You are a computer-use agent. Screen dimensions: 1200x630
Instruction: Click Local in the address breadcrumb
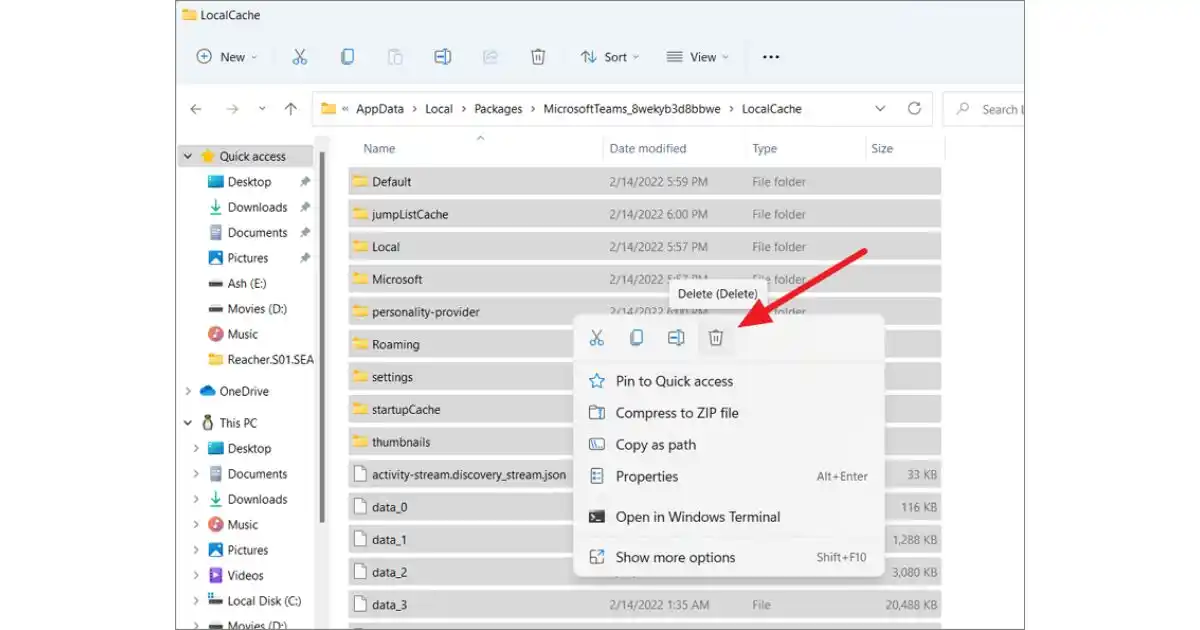(x=439, y=109)
